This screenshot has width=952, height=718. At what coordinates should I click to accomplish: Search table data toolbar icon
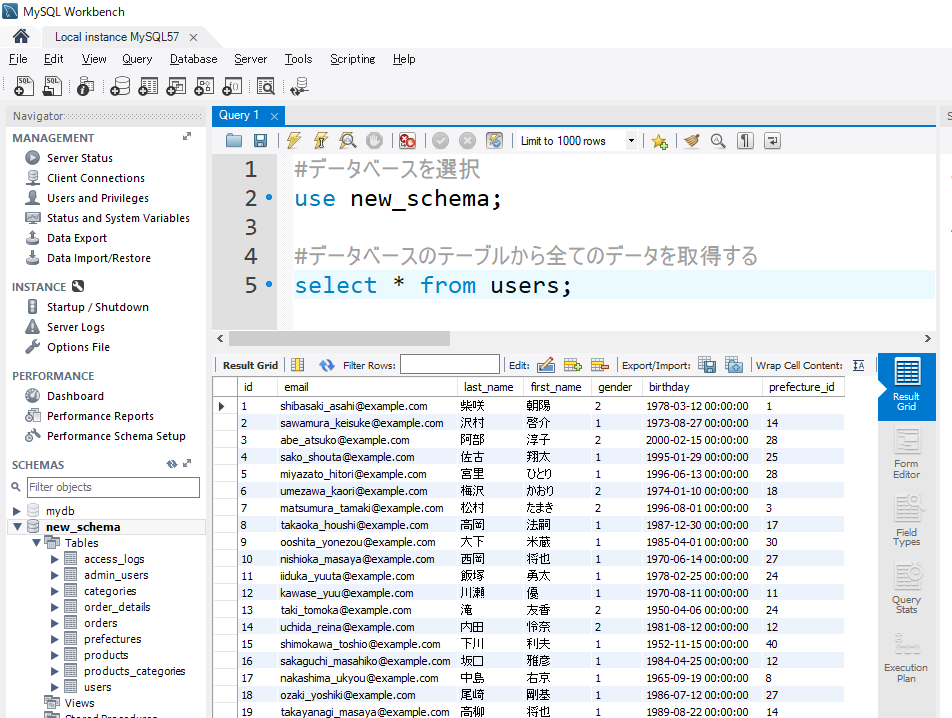tap(266, 86)
